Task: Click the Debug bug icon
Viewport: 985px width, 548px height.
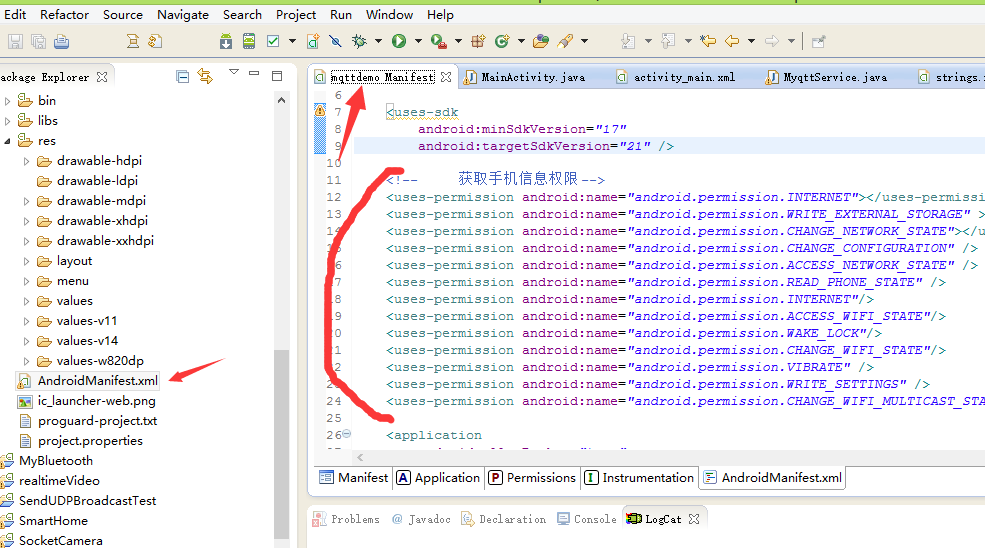Action: pos(359,41)
